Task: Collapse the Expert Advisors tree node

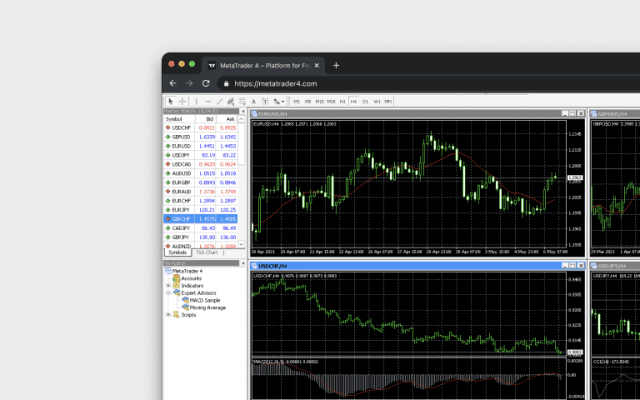Action: point(167,293)
